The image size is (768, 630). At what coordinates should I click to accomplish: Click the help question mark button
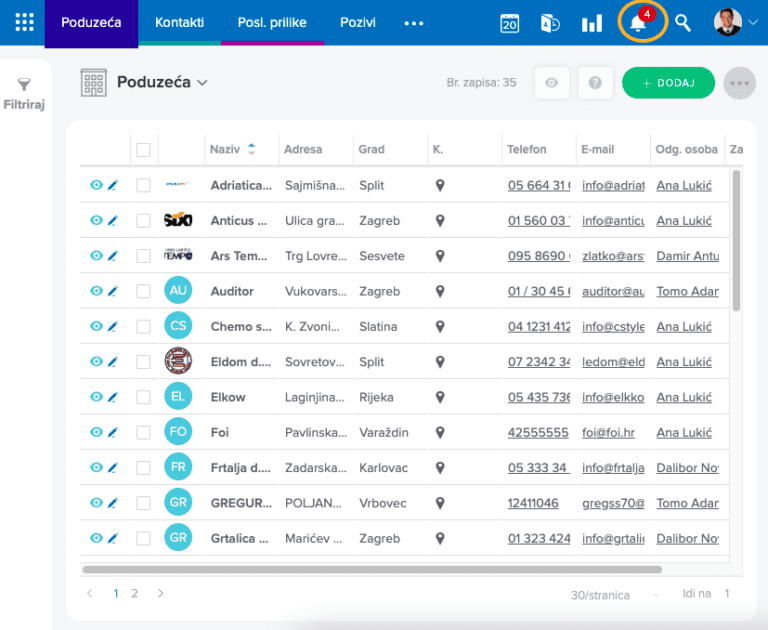coord(595,83)
